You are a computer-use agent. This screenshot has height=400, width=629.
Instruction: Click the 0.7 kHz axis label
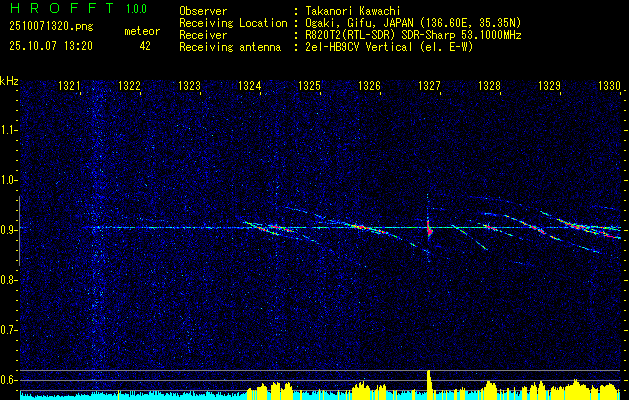tap(8, 330)
